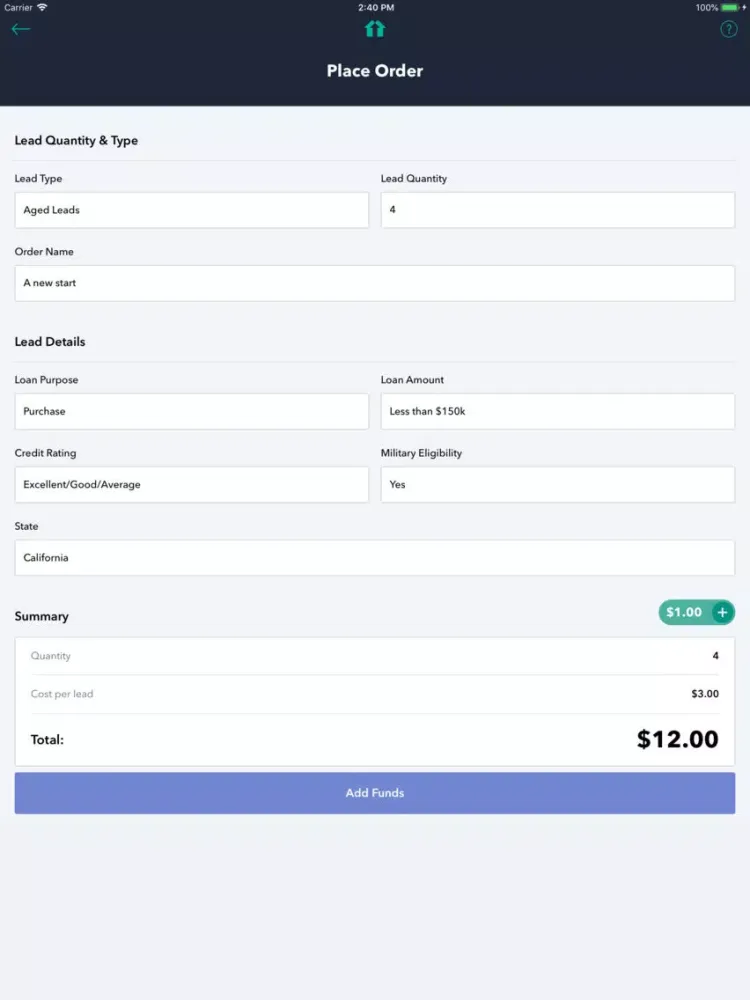
Task: Open the Credit Rating selector
Action: click(191, 485)
